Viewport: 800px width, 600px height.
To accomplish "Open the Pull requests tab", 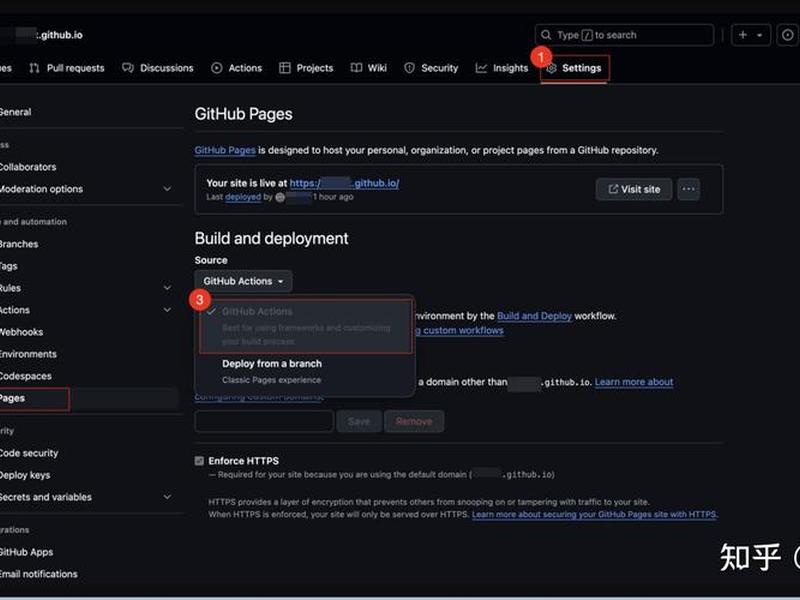I will click(x=67, y=68).
